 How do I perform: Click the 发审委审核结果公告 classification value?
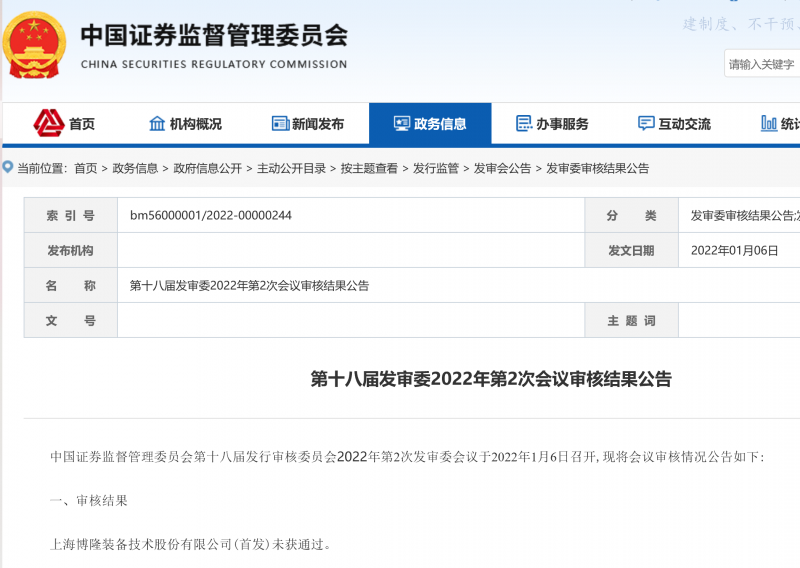tap(745, 216)
